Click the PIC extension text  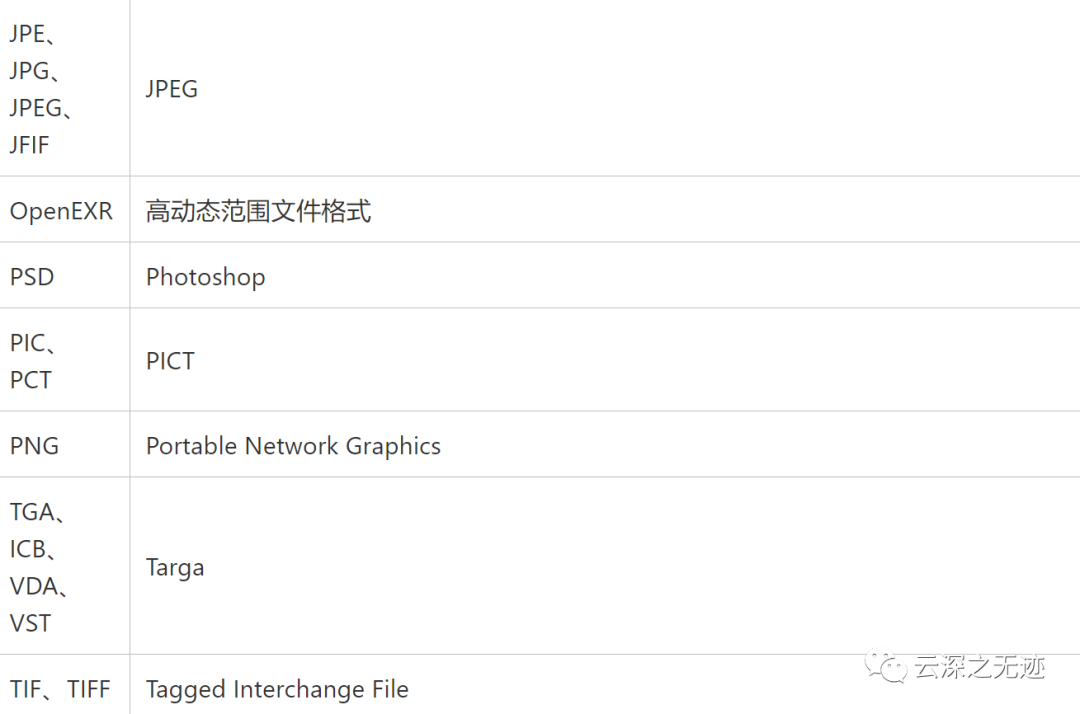(28, 343)
